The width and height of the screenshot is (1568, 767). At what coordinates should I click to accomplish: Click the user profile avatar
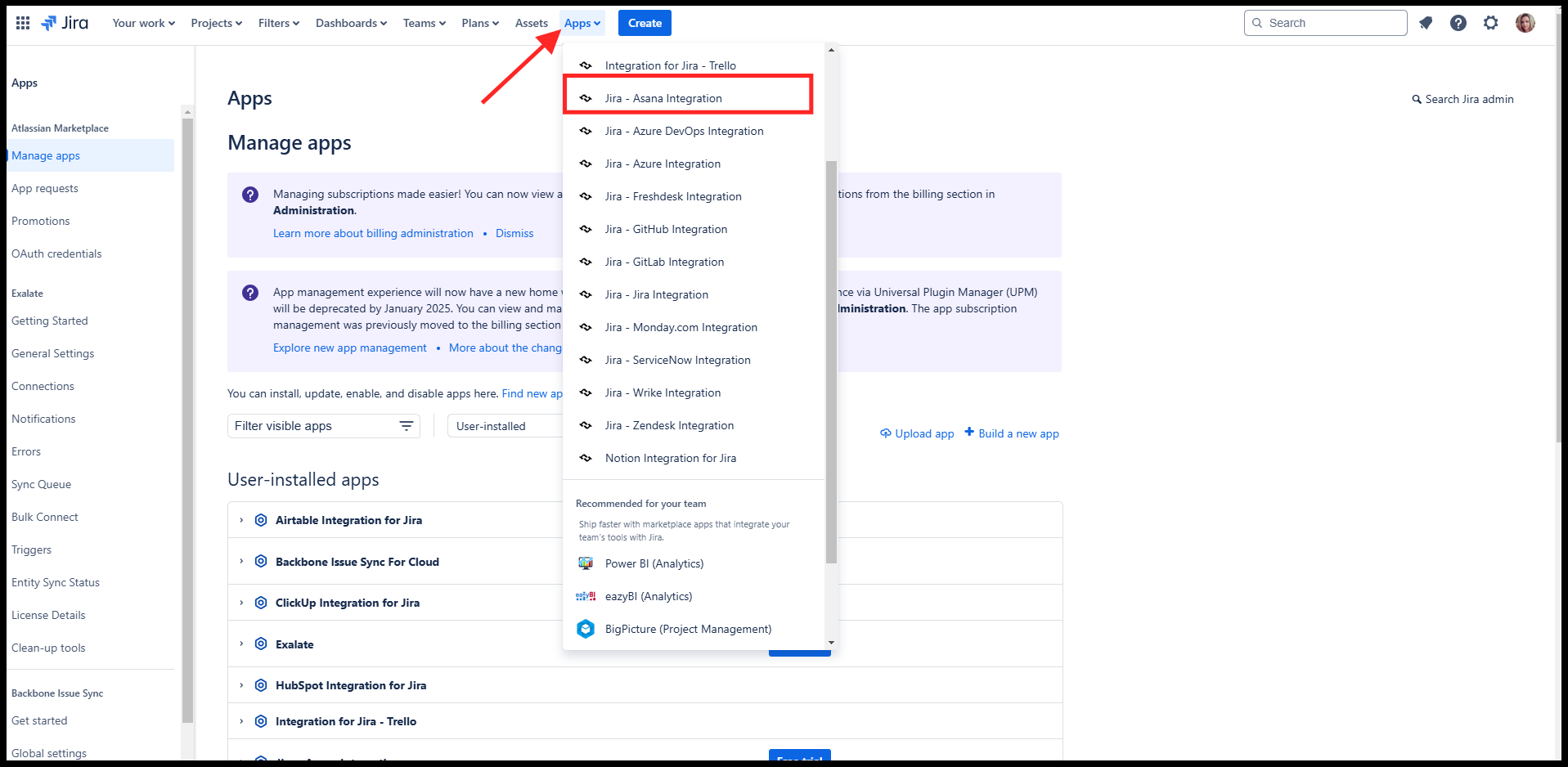coord(1525,23)
